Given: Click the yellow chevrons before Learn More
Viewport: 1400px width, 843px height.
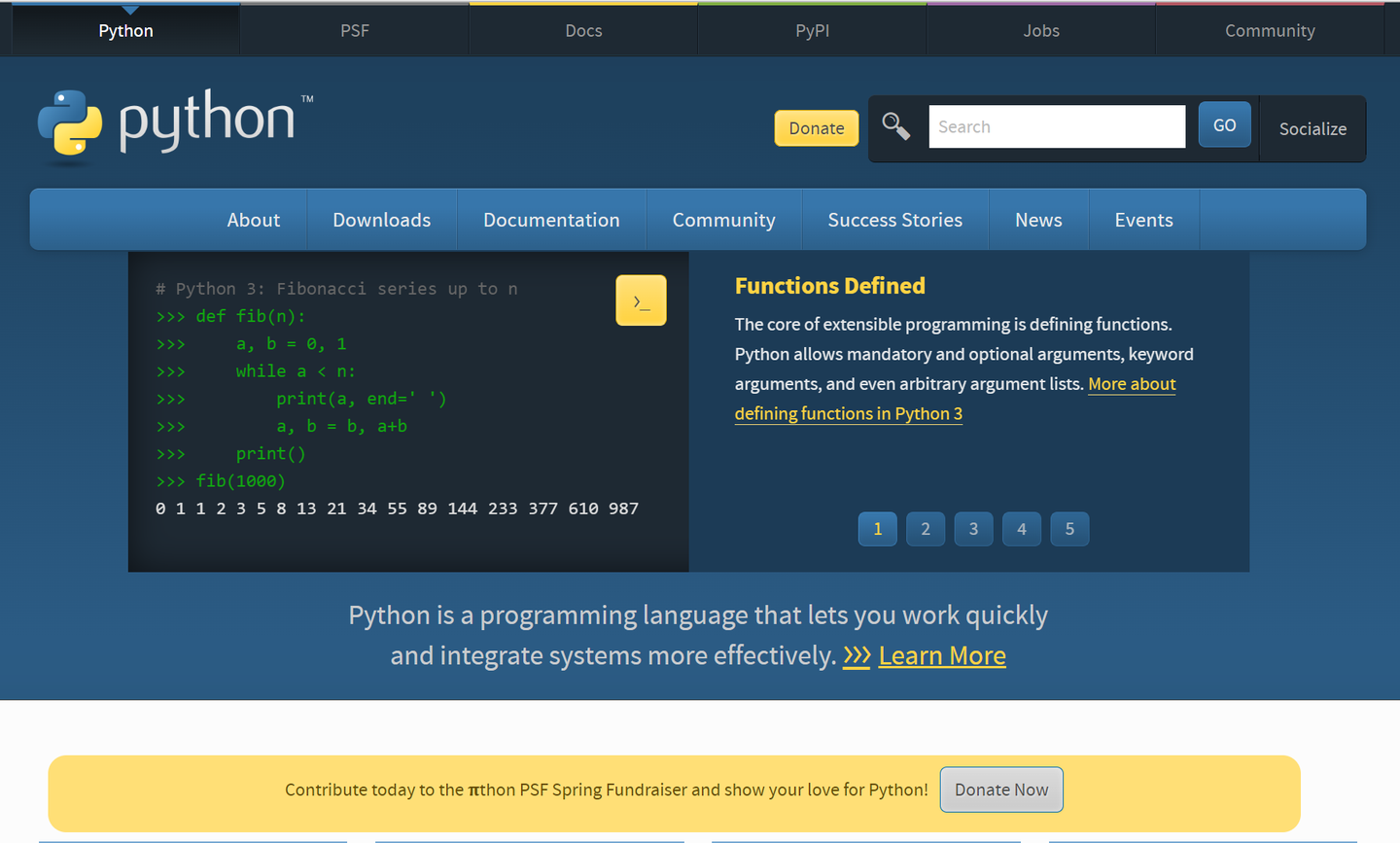Looking at the screenshot, I should tap(857, 655).
